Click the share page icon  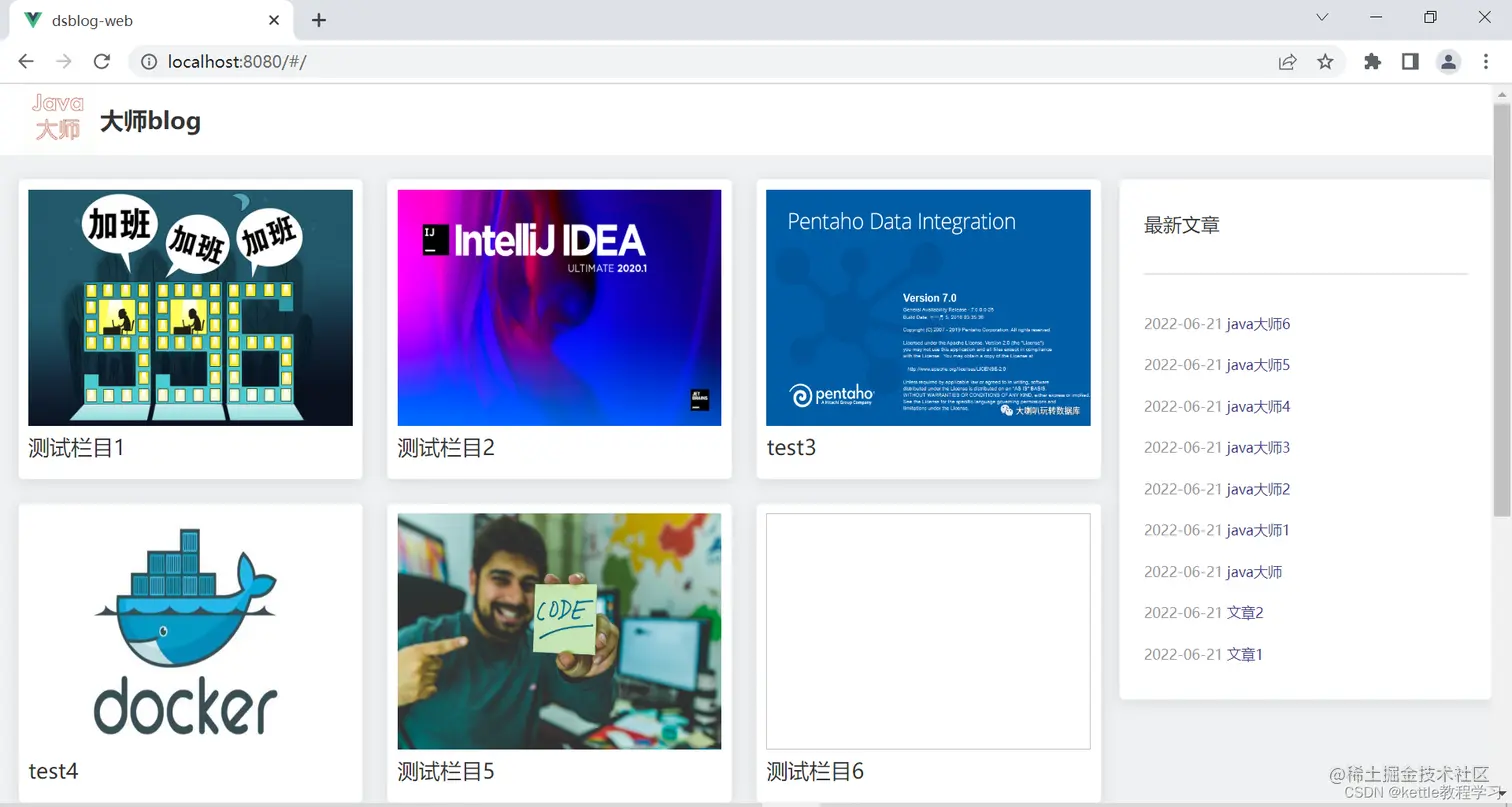coord(1287,62)
